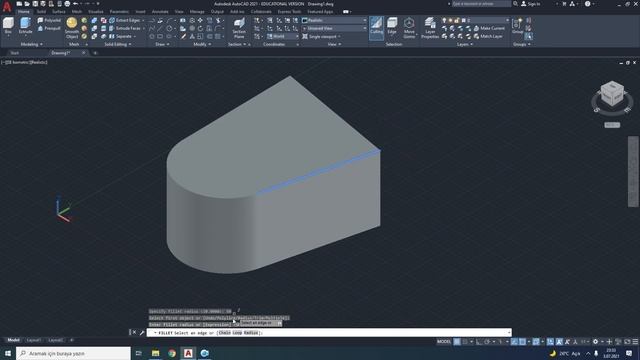Click Extrude Faces in Solid Editing
This screenshot has width=640, height=360.
click(x=124, y=28)
